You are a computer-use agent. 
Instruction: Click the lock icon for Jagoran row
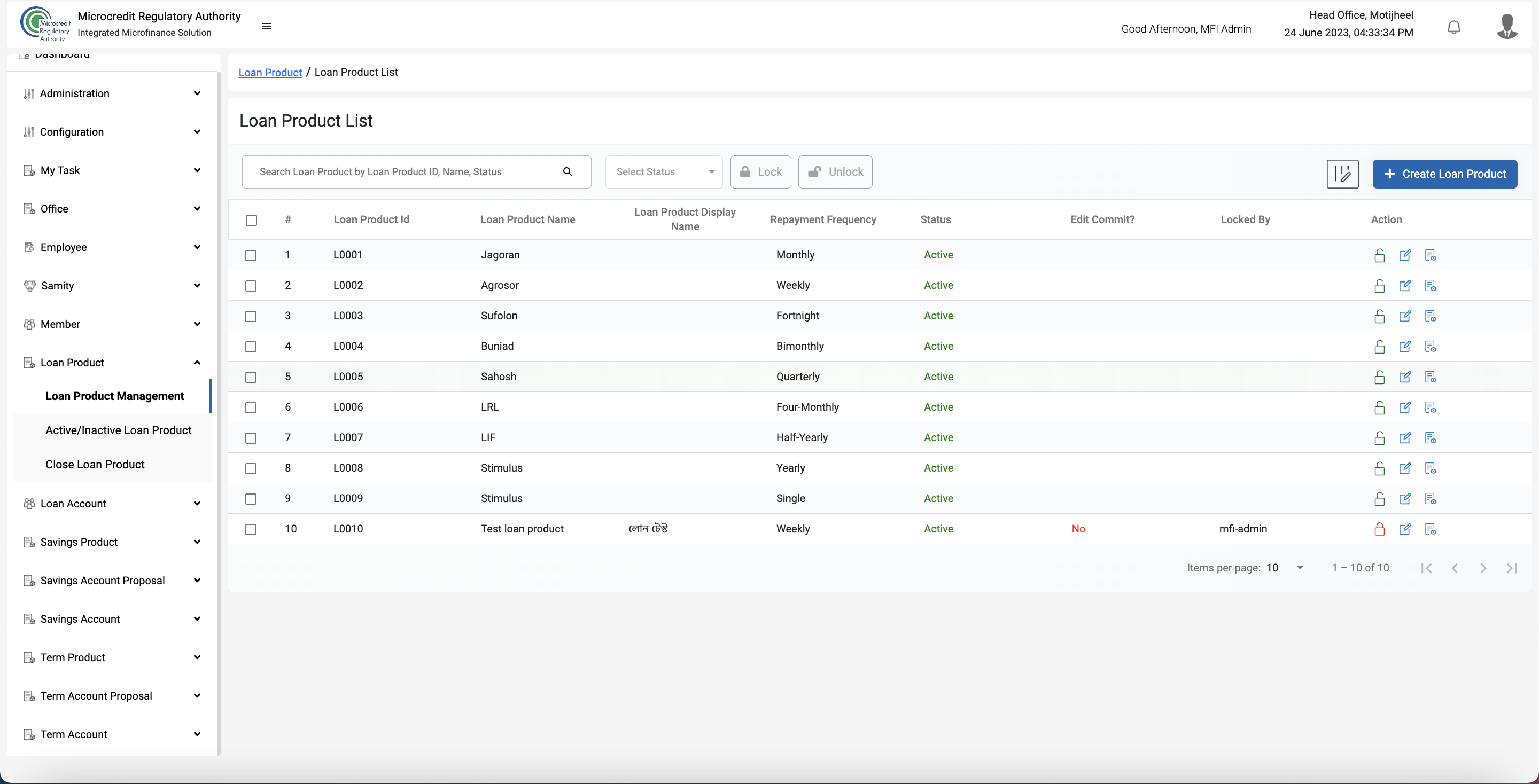(x=1379, y=255)
